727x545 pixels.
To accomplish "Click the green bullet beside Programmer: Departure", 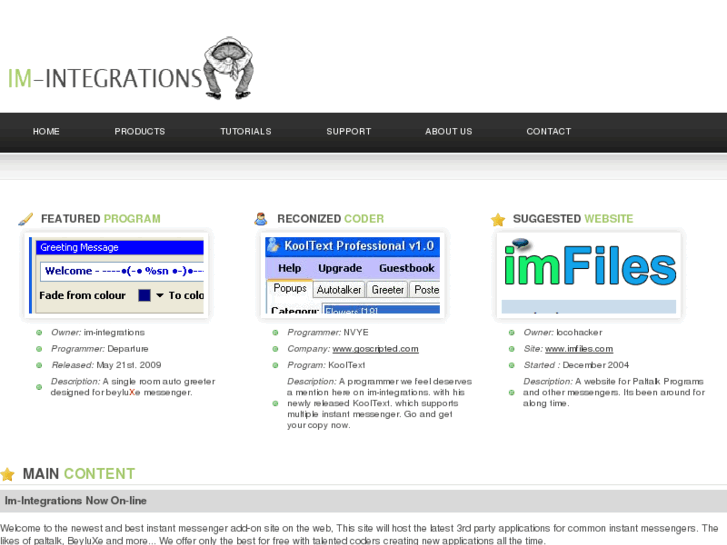I will [39, 349].
